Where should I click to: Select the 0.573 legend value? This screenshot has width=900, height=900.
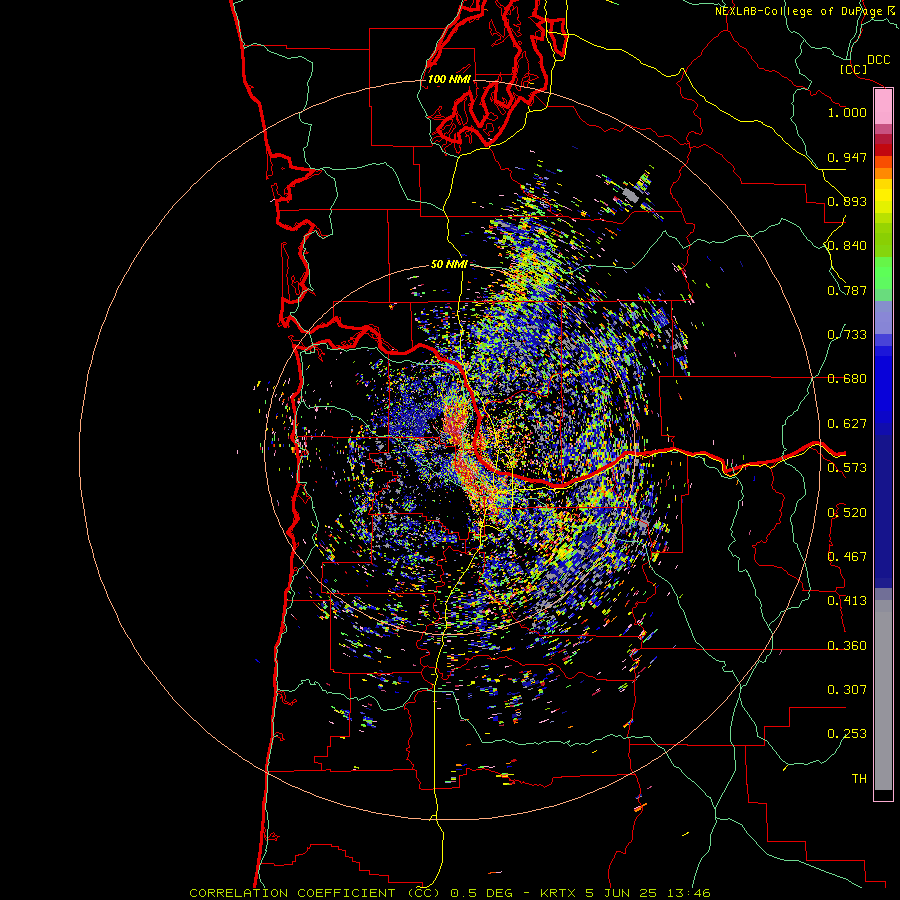(847, 468)
